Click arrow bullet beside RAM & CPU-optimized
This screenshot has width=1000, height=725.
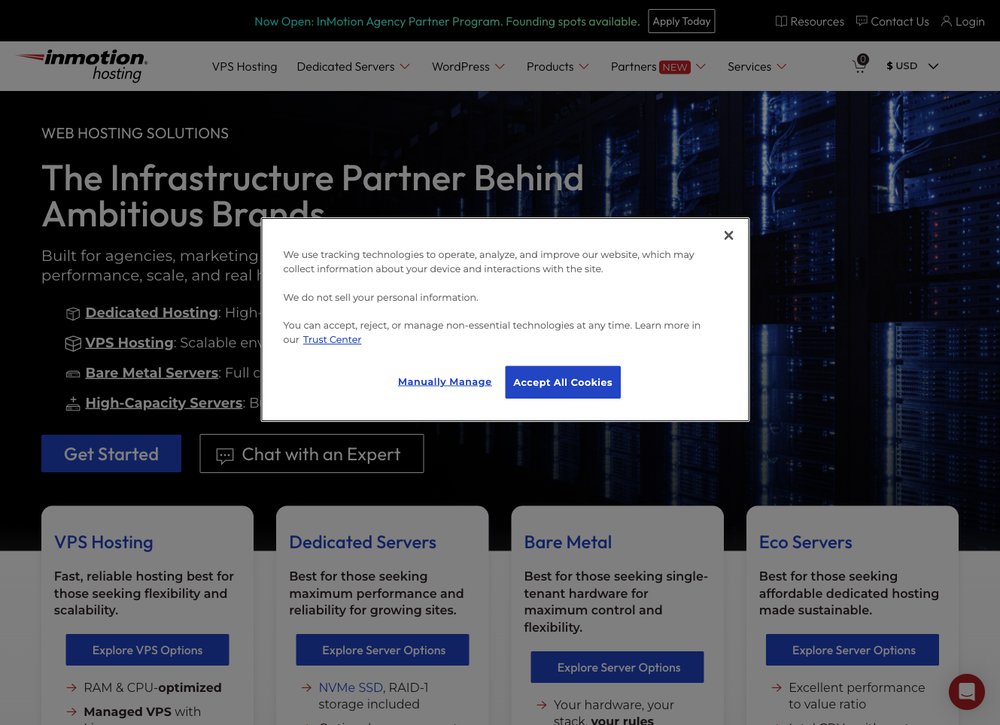coord(71,687)
